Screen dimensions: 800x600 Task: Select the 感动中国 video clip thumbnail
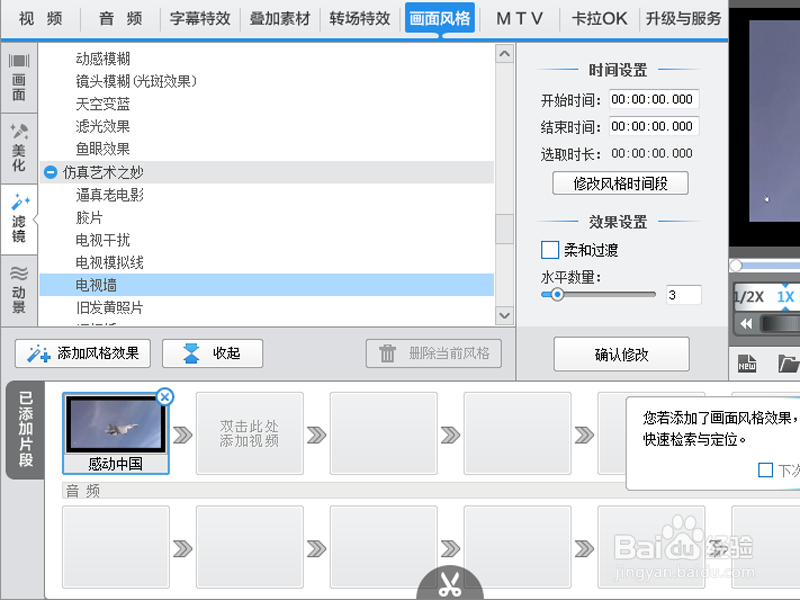116,434
